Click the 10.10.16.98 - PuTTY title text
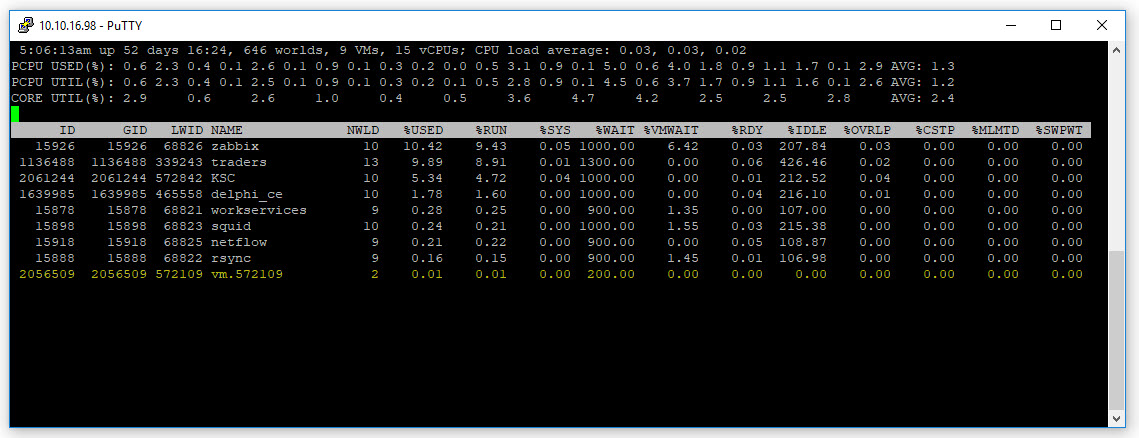This screenshot has width=1139, height=438. coord(91,25)
